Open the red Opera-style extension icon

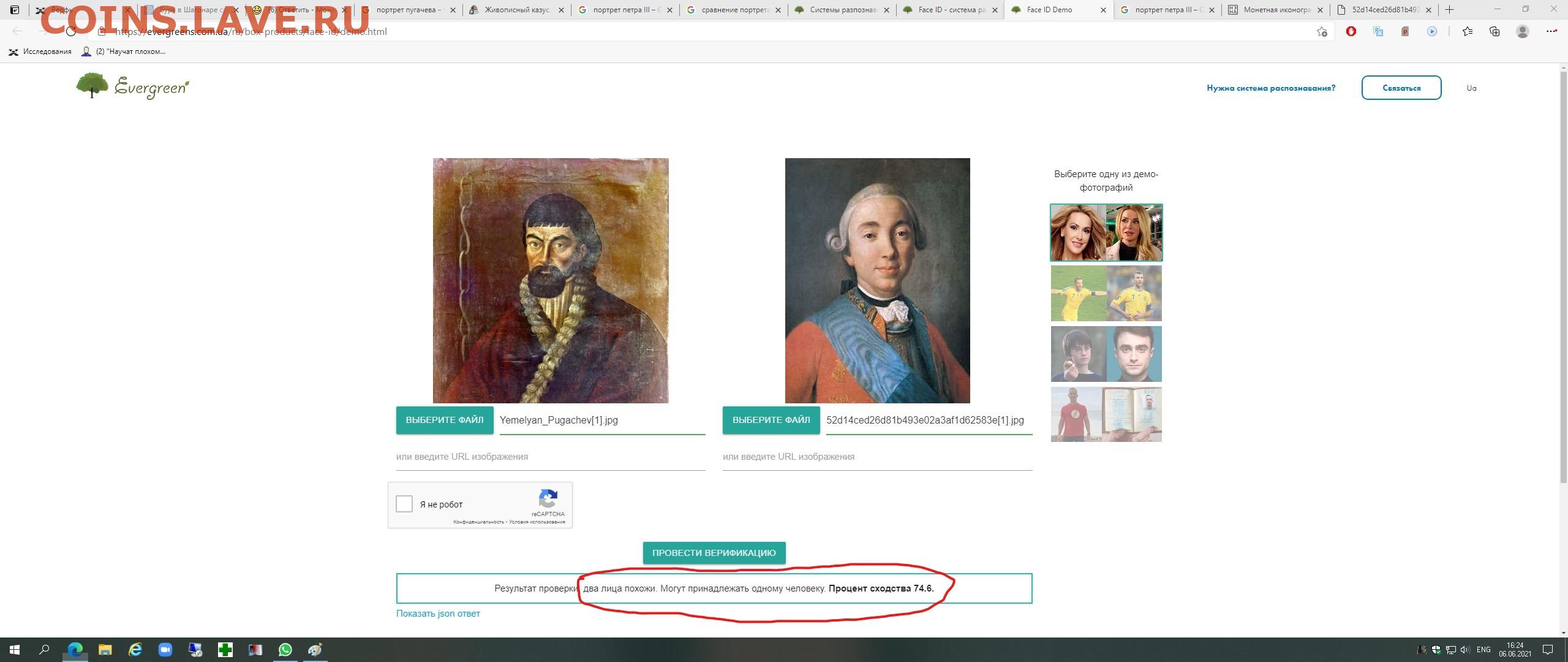pos(1351,31)
